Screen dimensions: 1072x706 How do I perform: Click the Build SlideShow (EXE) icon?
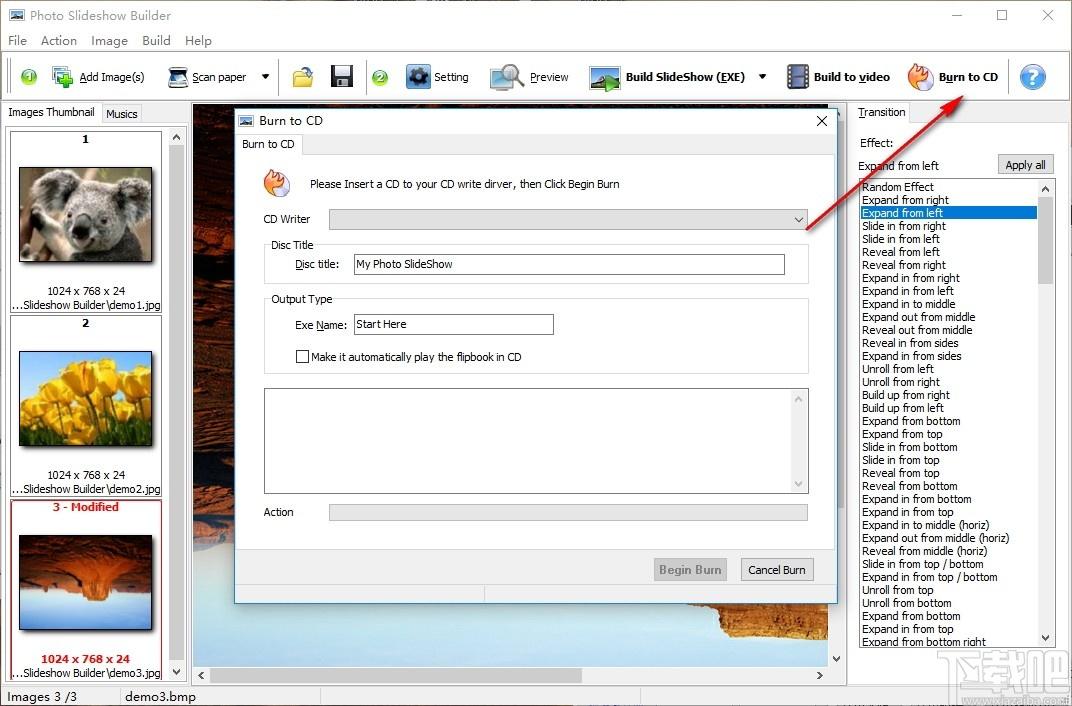click(604, 78)
